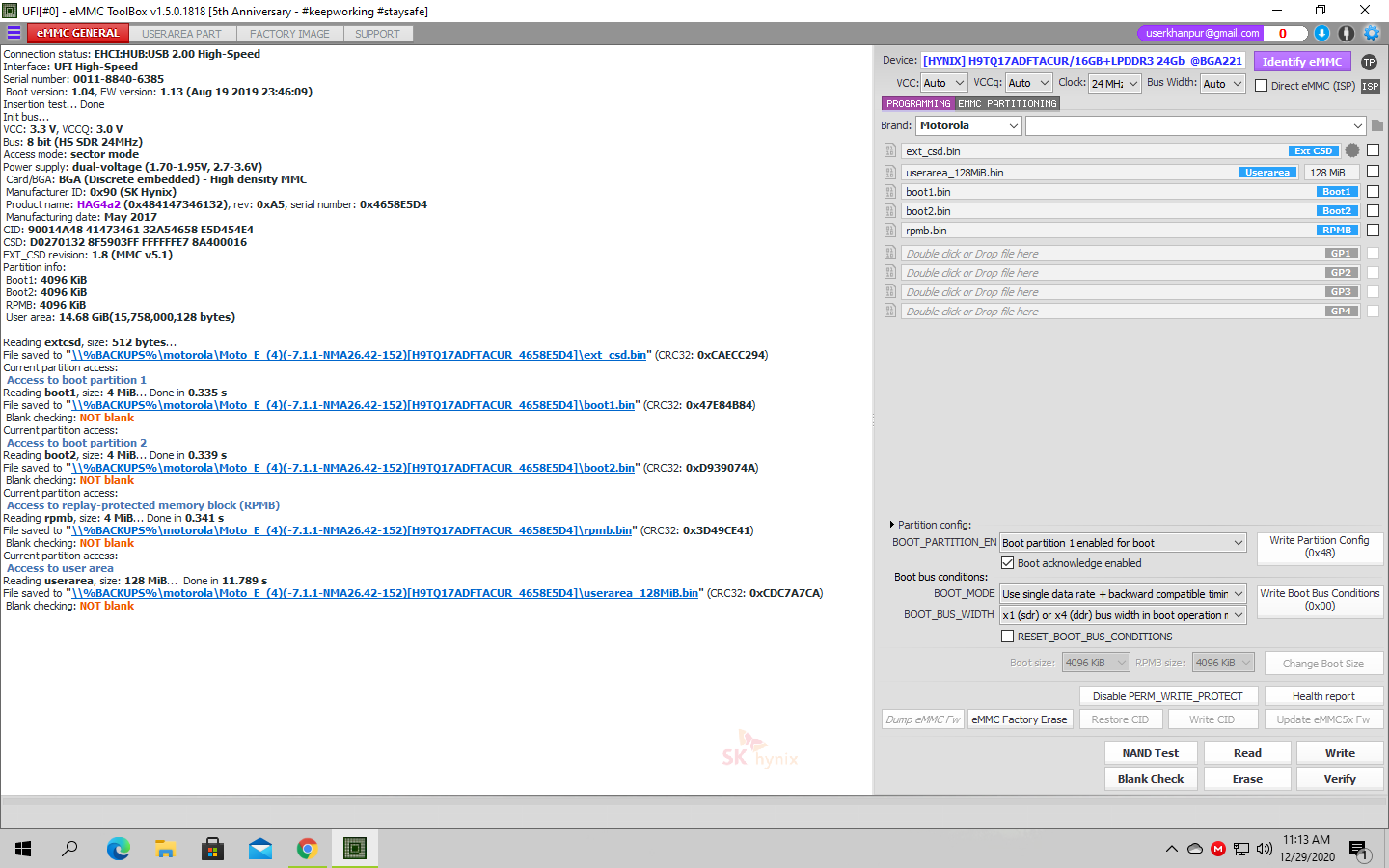Viewport: 1389px width, 868px height.
Task: Switch to SUPPORT tab
Action: (x=377, y=34)
